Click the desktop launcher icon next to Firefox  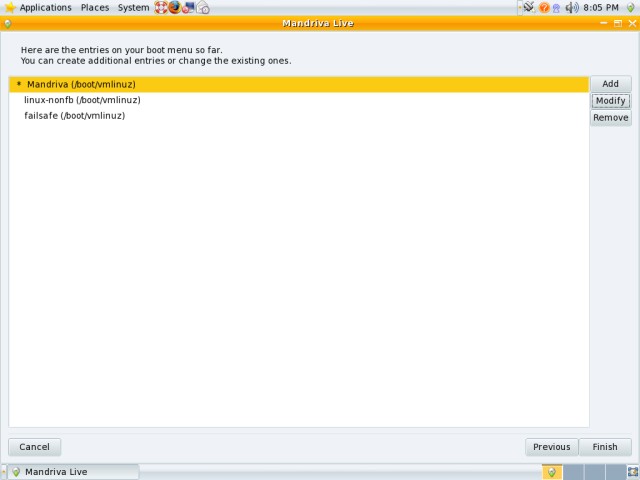point(188,7)
